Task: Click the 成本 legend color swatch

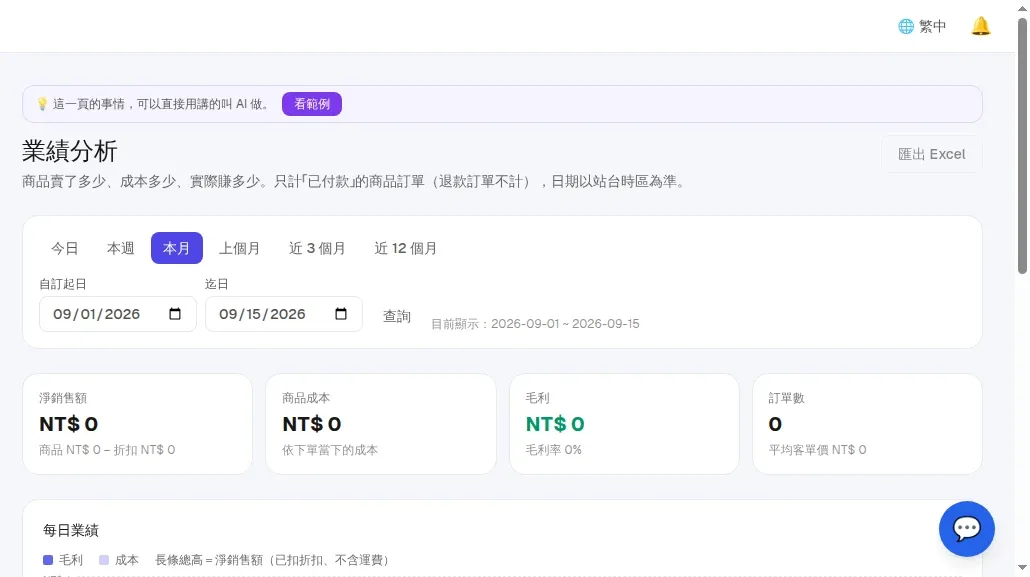Action: coord(104,560)
